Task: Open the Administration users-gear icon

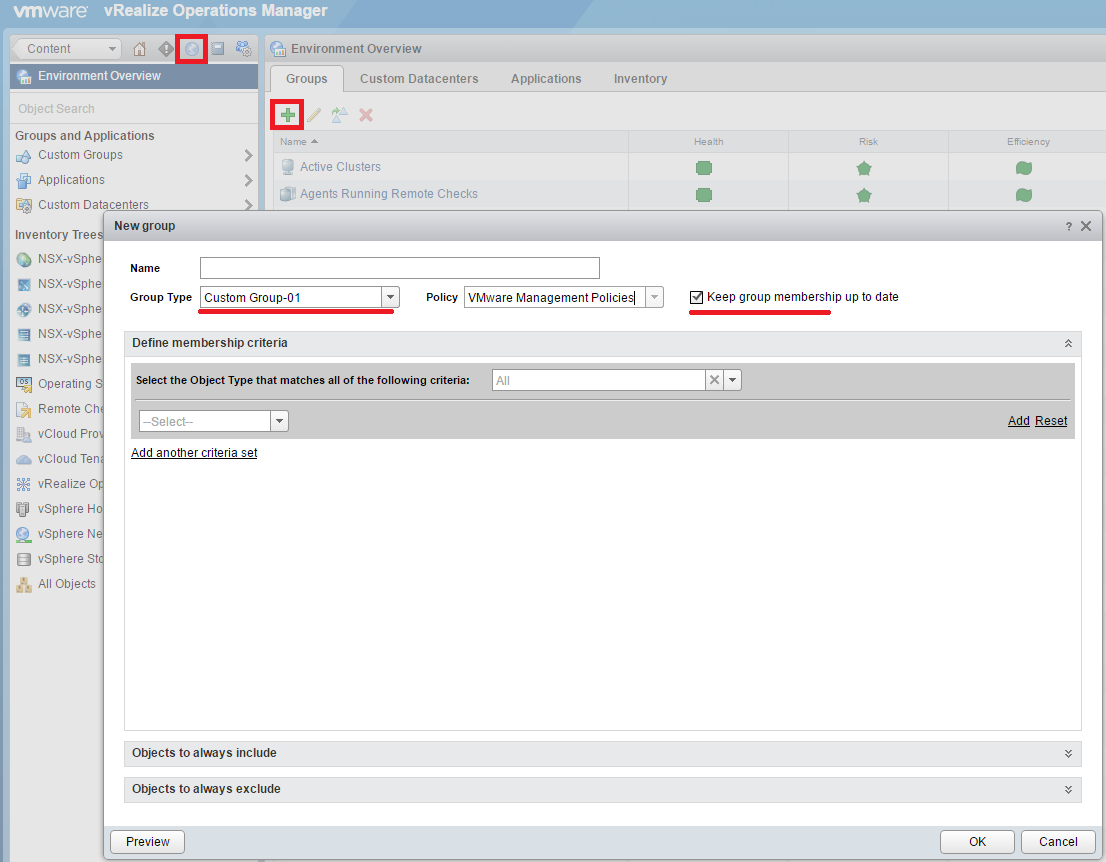Action: tap(243, 49)
